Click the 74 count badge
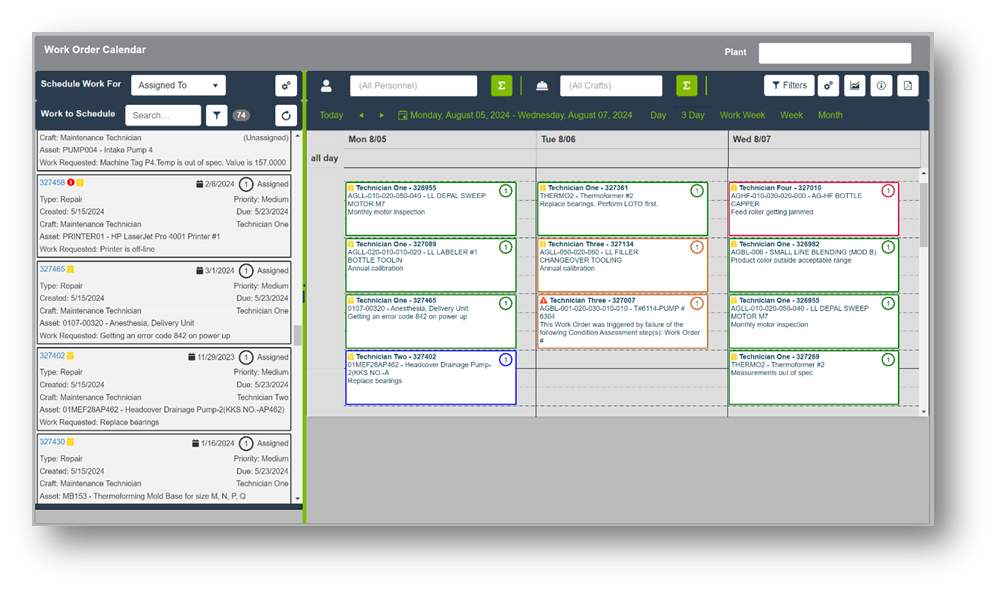999x591 pixels. (241, 114)
